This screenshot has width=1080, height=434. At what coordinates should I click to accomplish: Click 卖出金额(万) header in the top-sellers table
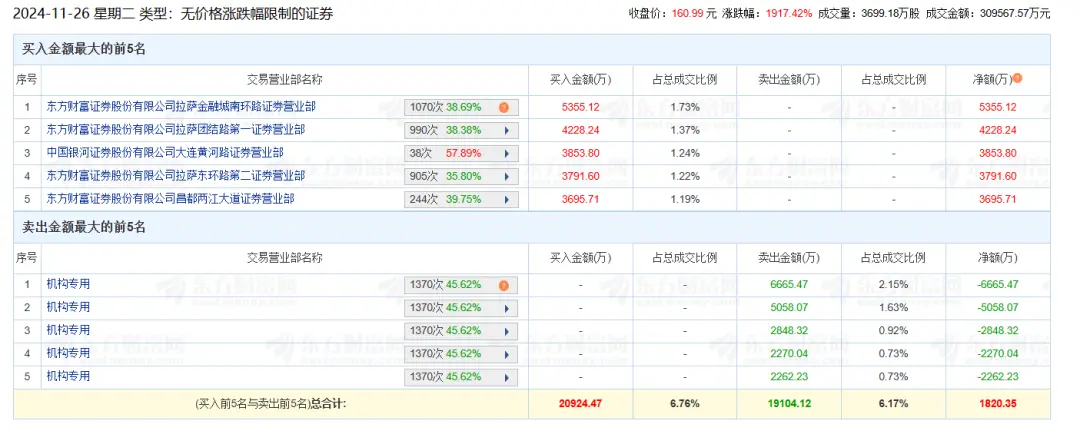[x=789, y=258]
